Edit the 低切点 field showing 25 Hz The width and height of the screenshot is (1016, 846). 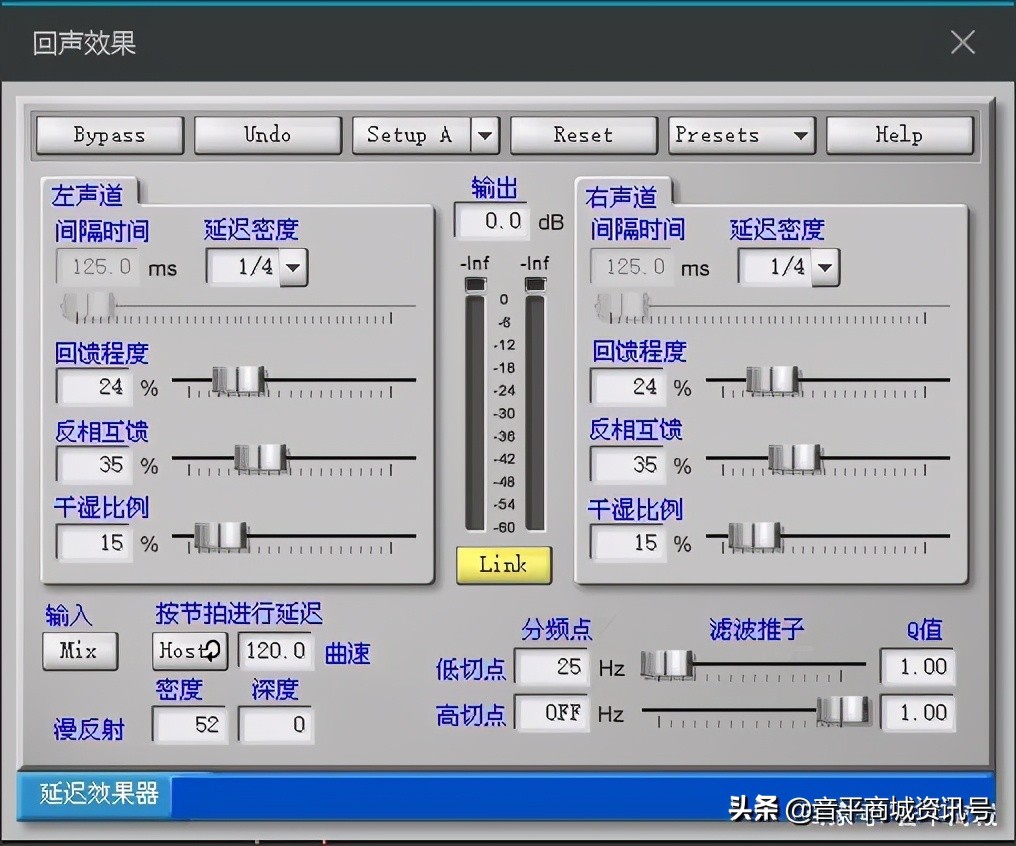click(551, 666)
